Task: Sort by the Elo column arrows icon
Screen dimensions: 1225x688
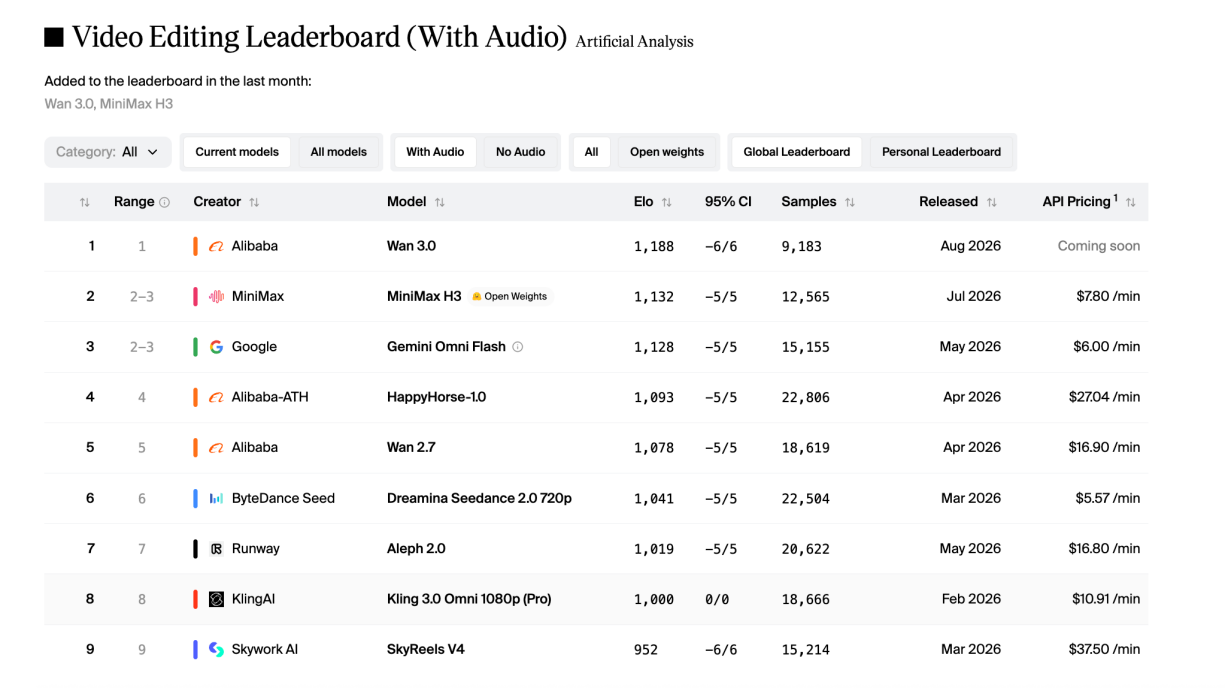Action: click(x=667, y=202)
